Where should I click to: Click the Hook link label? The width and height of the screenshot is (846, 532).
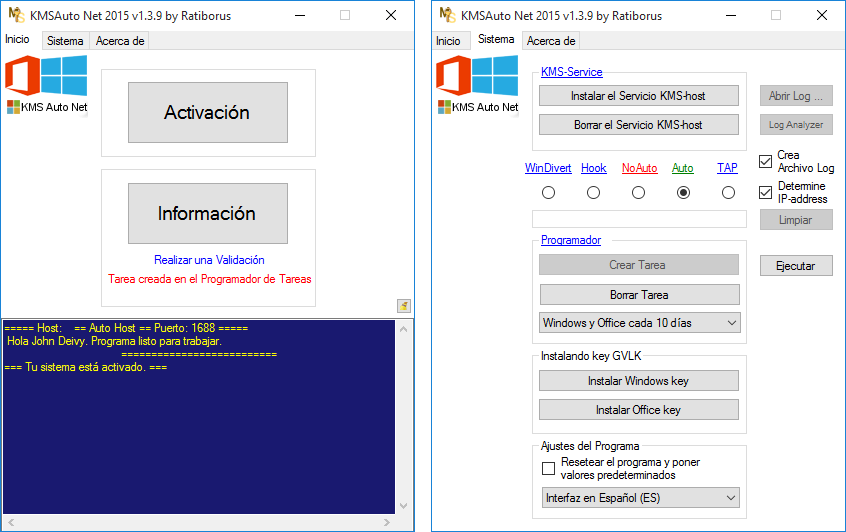click(593, 168)
